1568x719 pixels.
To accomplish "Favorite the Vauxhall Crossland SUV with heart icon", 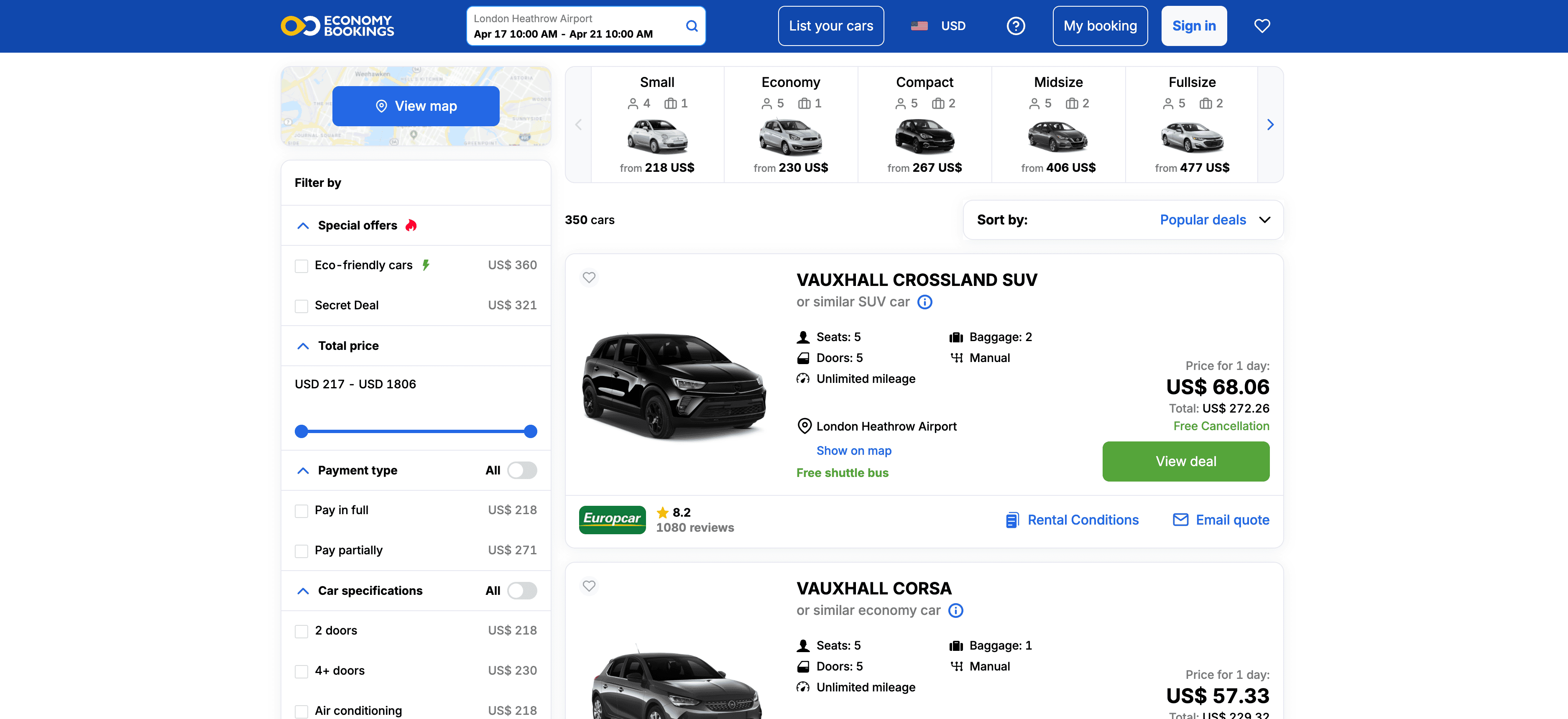I will click(x=589, y=278).
